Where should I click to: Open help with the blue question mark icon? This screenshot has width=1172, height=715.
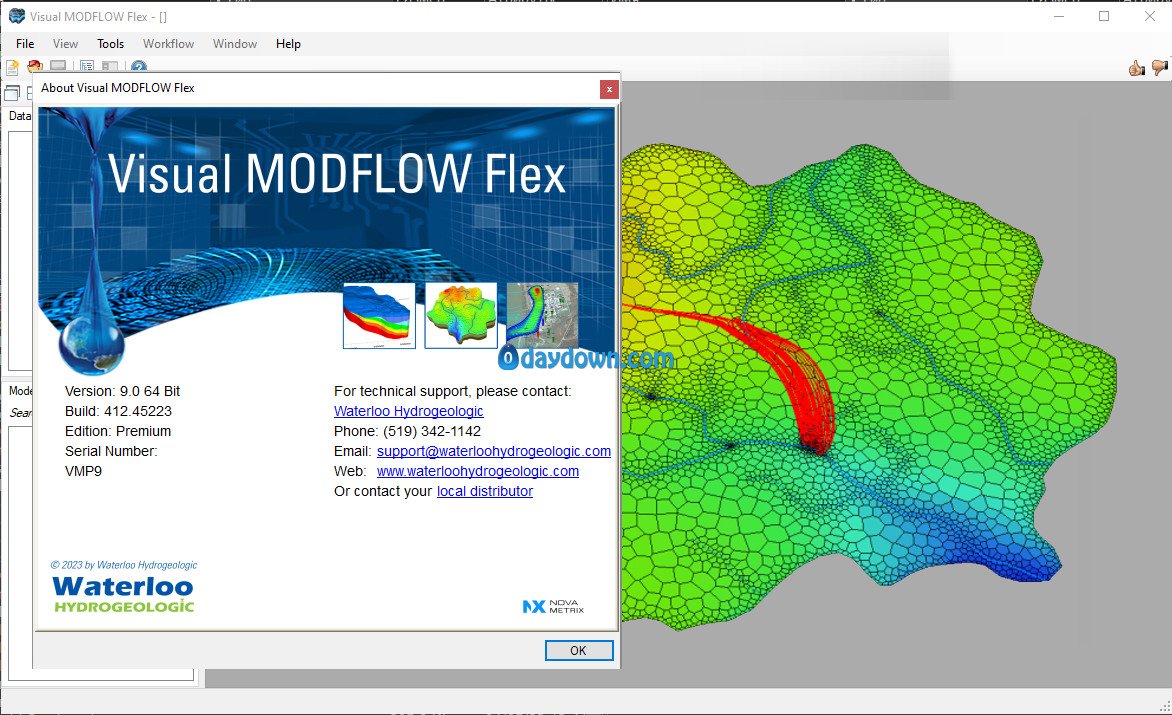(x=139, y=67)
